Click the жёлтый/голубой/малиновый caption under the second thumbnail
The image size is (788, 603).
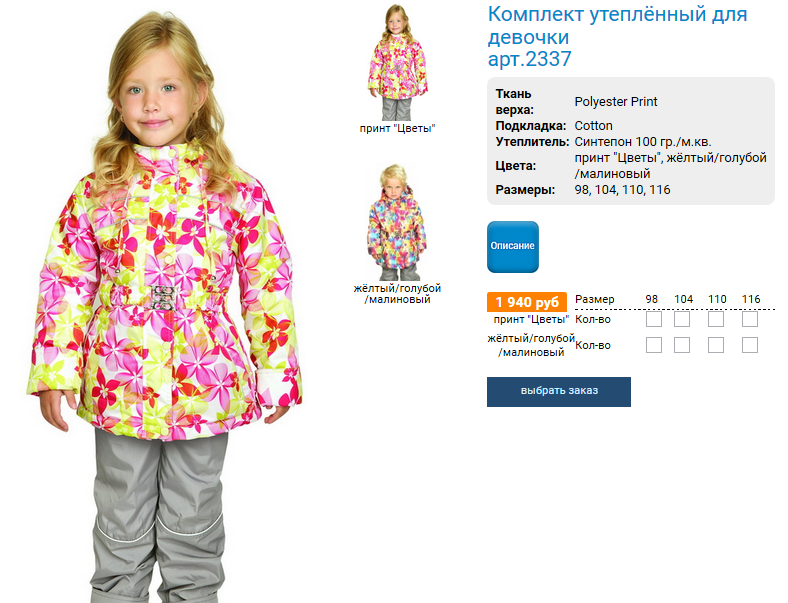click(397, 293)
